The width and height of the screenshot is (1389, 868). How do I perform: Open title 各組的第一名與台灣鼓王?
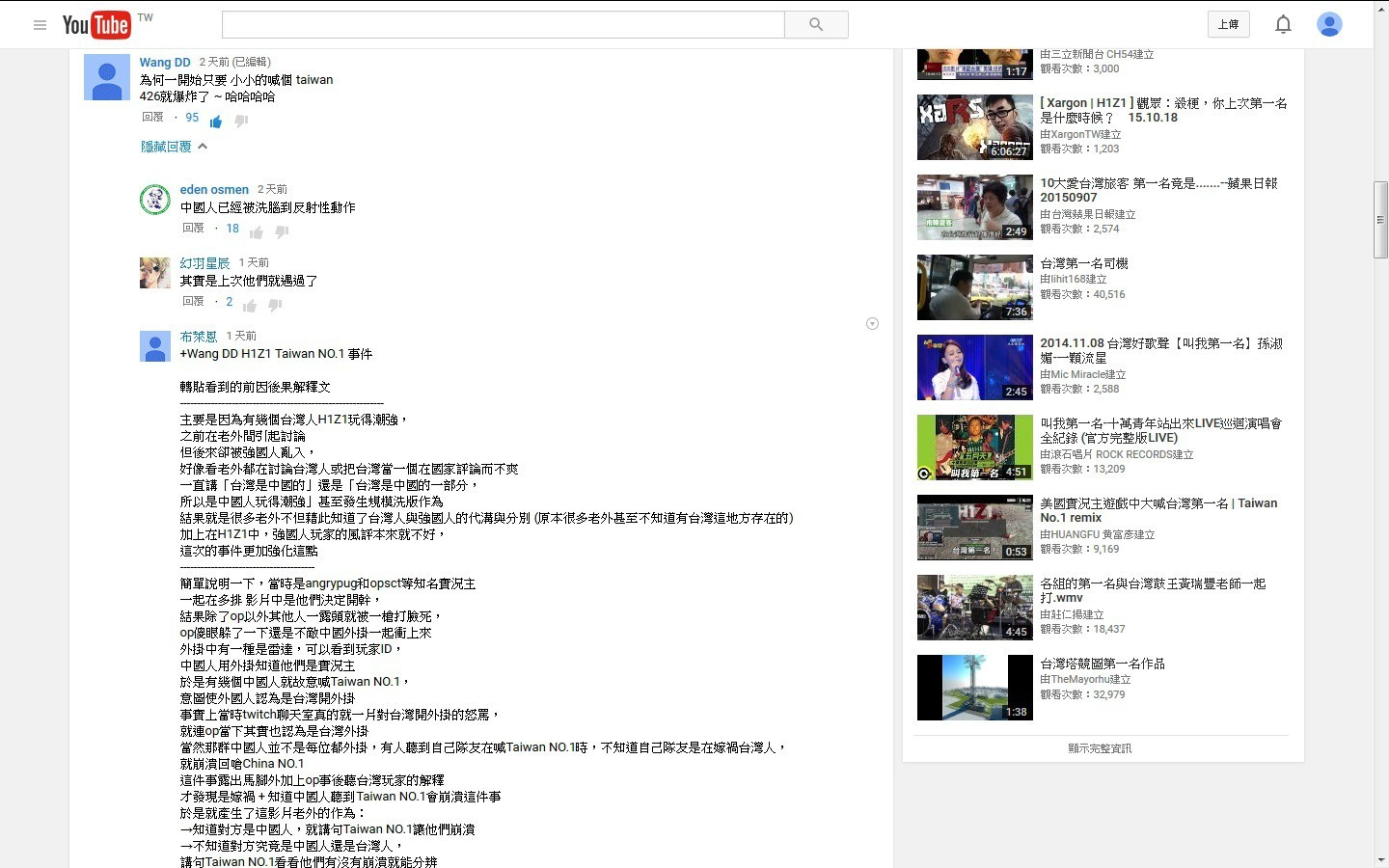(1153, 590)
